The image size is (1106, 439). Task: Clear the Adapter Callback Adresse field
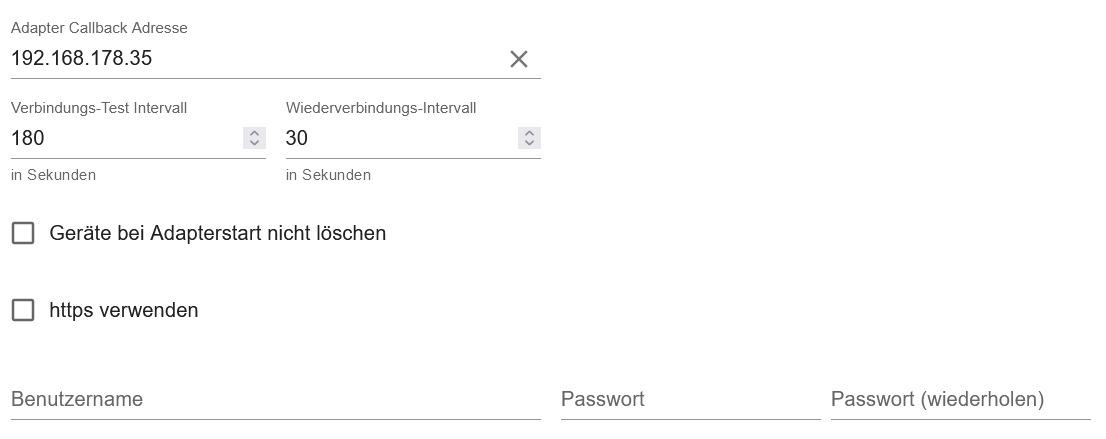pos(518,59)
